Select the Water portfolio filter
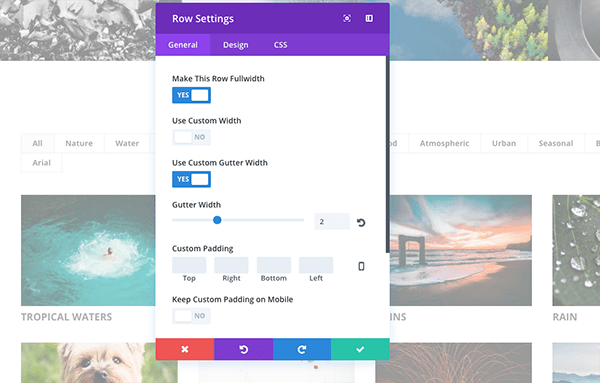This screenshot has width=600, height=383. click(127, 143)
